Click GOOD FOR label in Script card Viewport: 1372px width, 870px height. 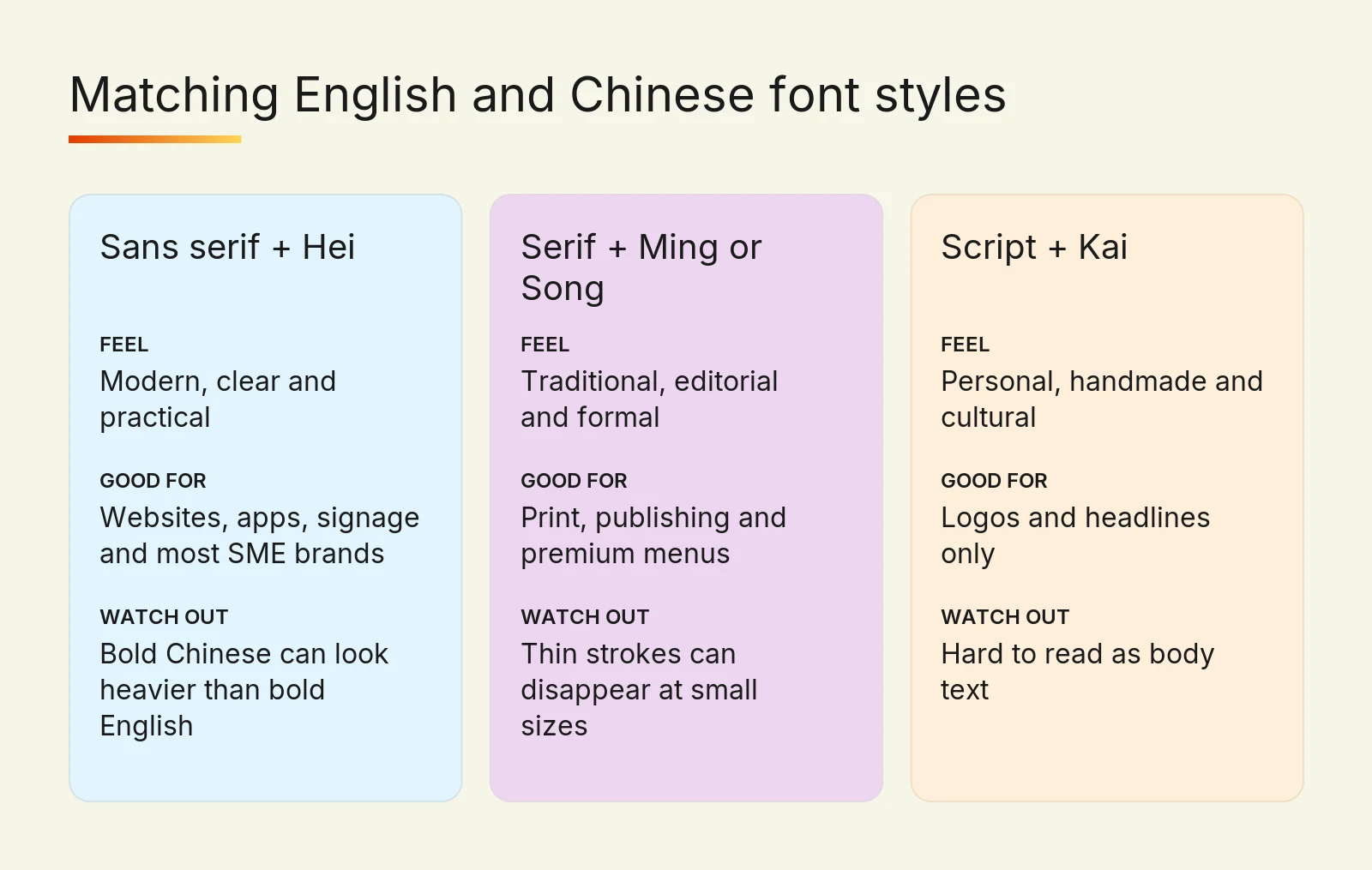point(995,481)
